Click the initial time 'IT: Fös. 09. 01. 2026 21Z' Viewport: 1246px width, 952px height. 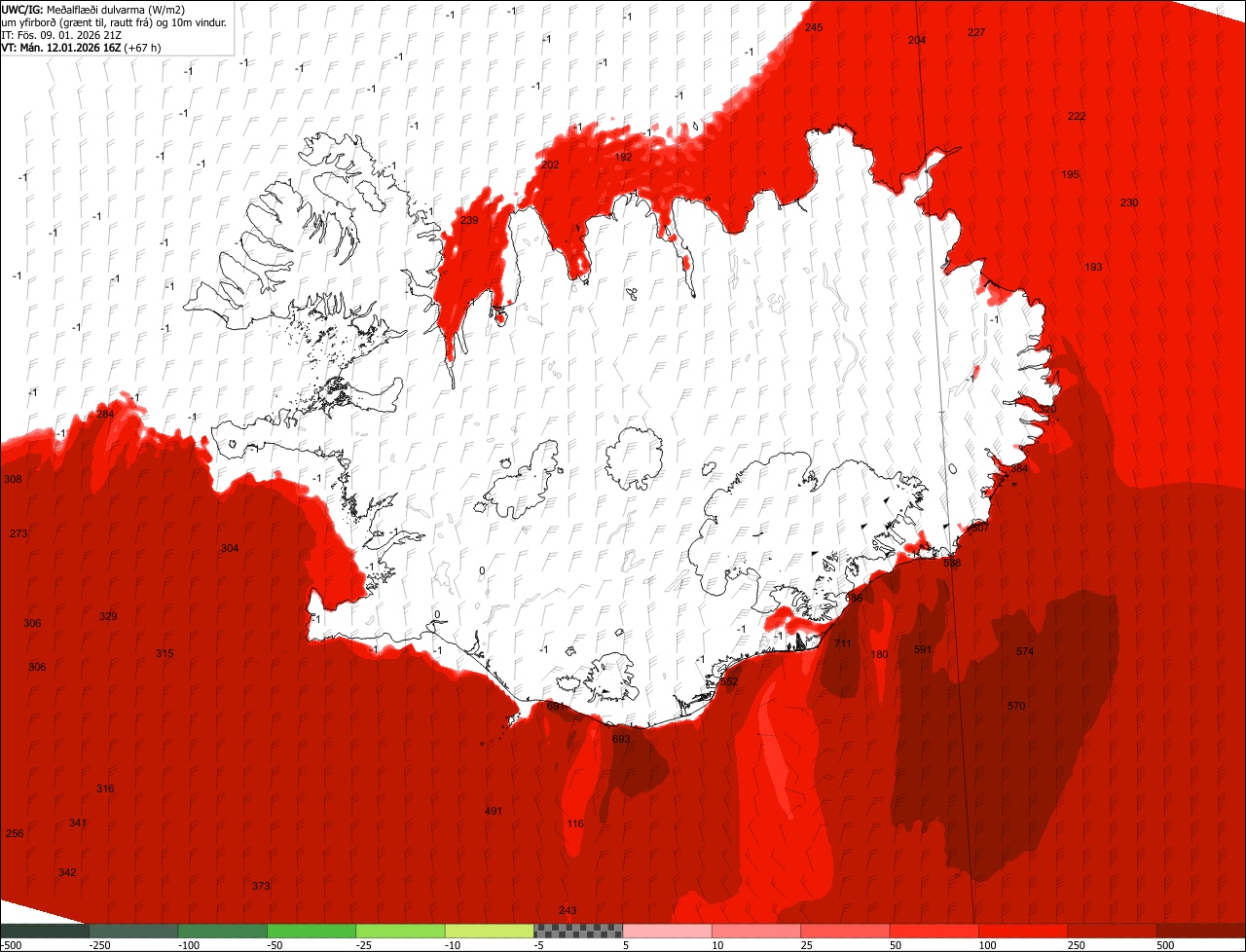click(61, 34)
